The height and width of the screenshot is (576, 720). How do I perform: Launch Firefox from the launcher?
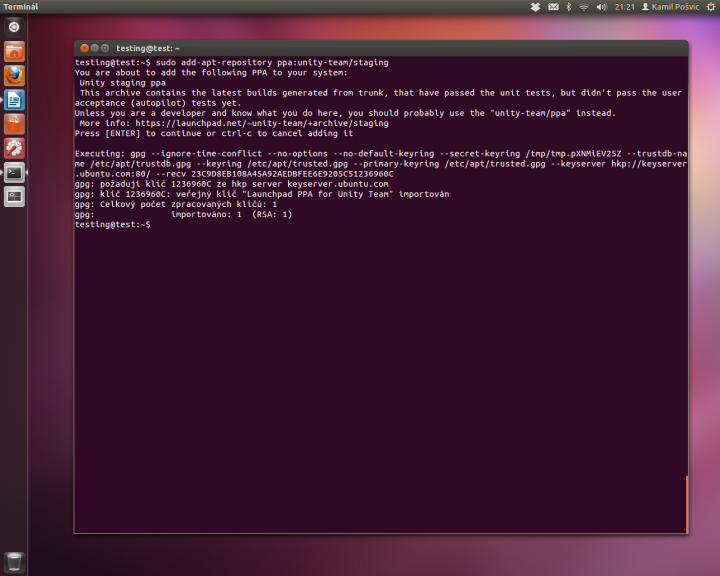point(14,76)
